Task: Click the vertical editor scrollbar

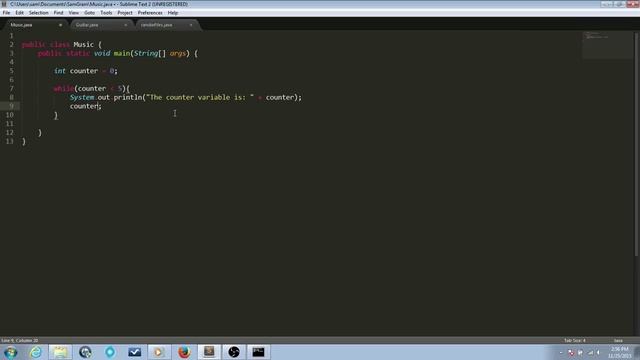Action: pyautogui.click(x=636, y=144)
